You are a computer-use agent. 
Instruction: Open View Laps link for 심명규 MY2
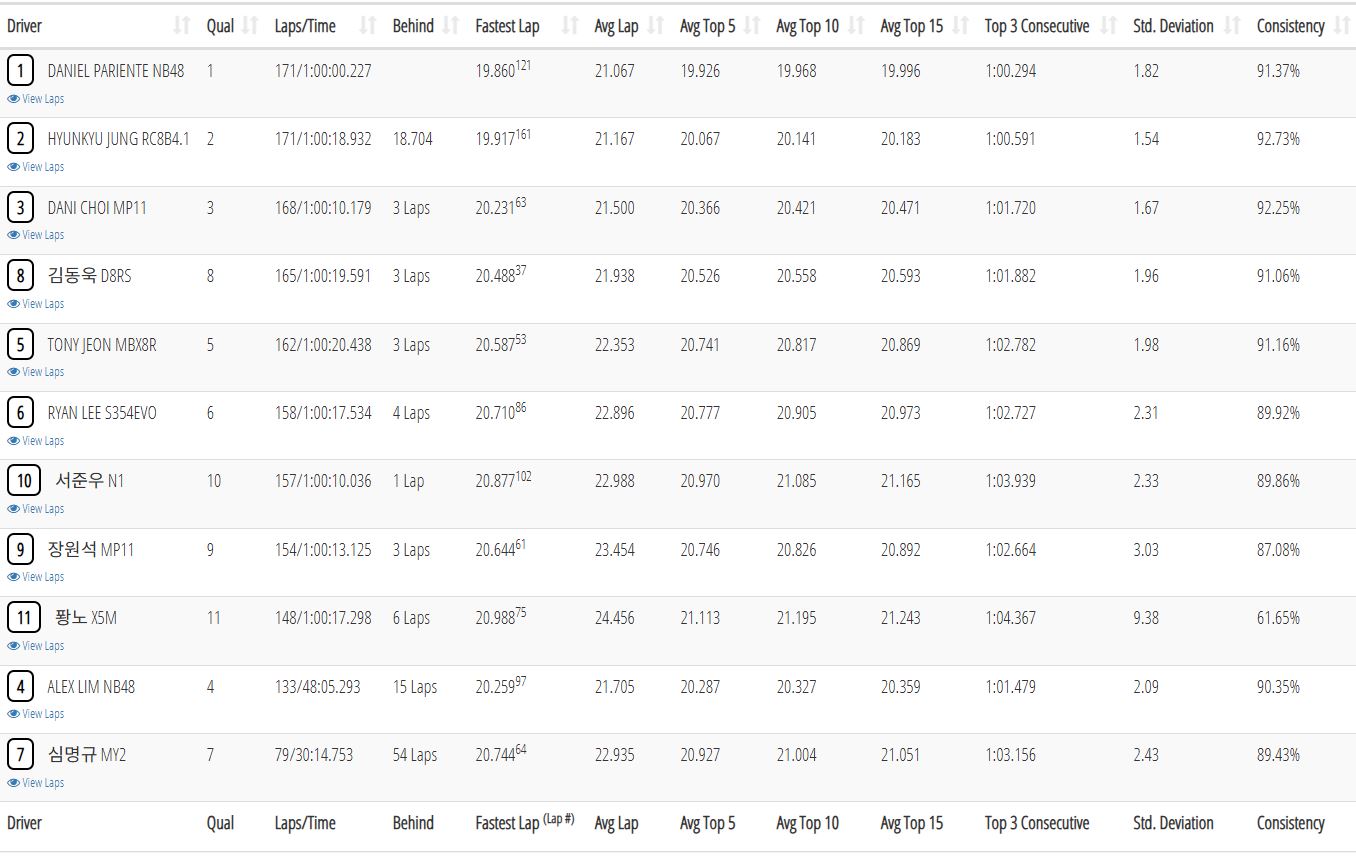point(42,783)
